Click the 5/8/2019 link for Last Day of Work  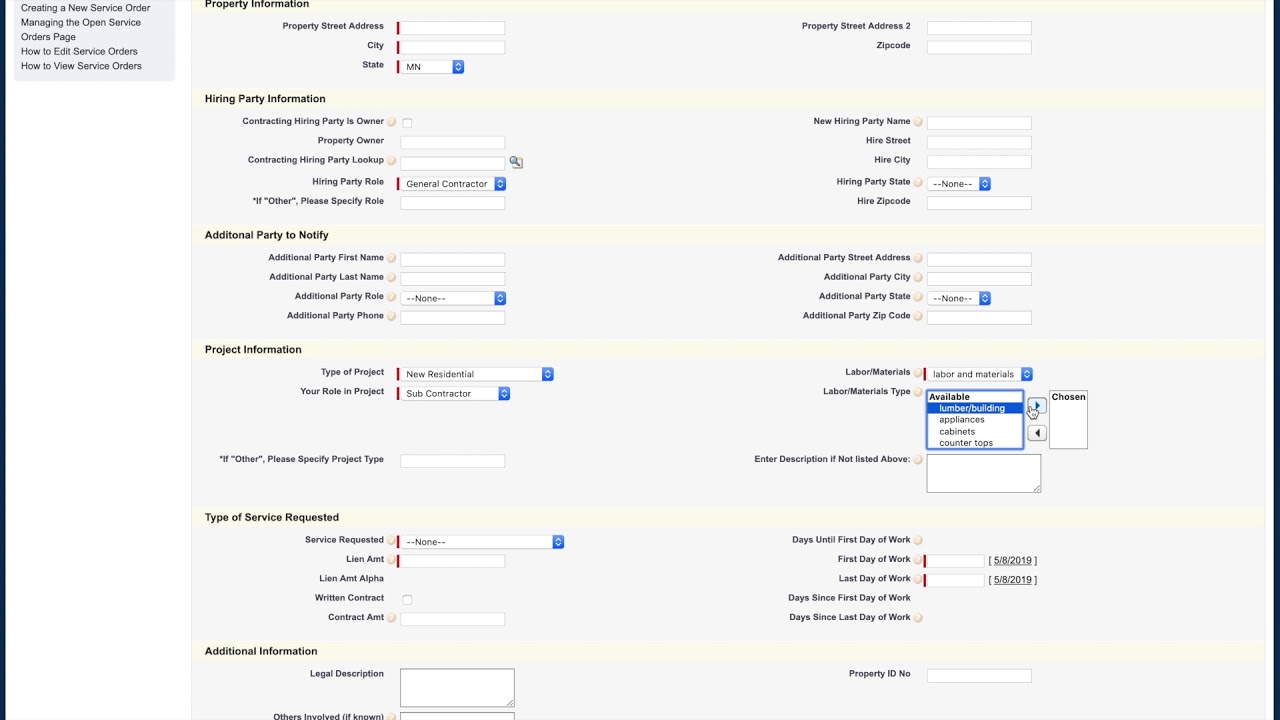1013,580
